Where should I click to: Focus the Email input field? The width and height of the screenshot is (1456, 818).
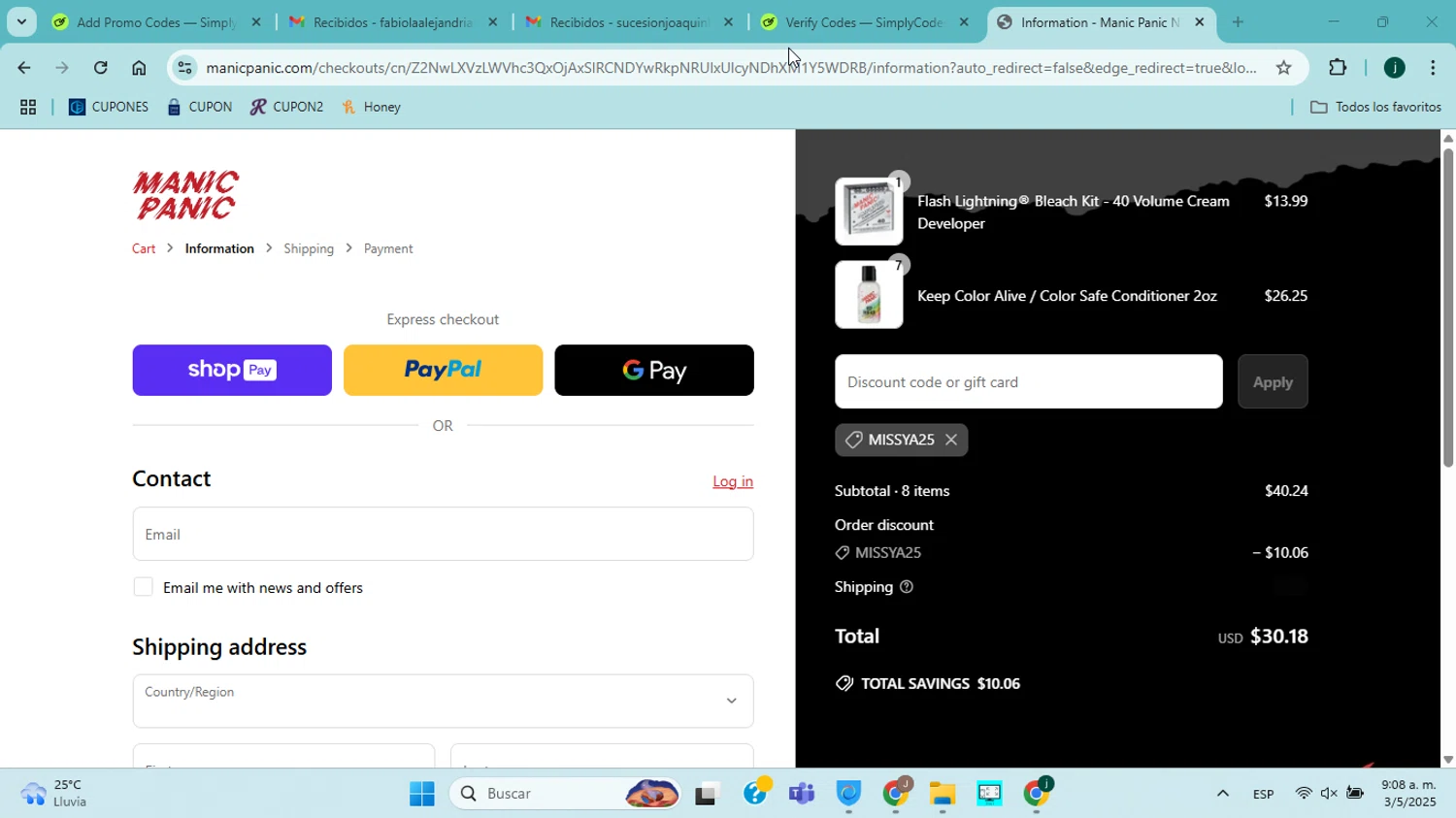coord(443,534)
